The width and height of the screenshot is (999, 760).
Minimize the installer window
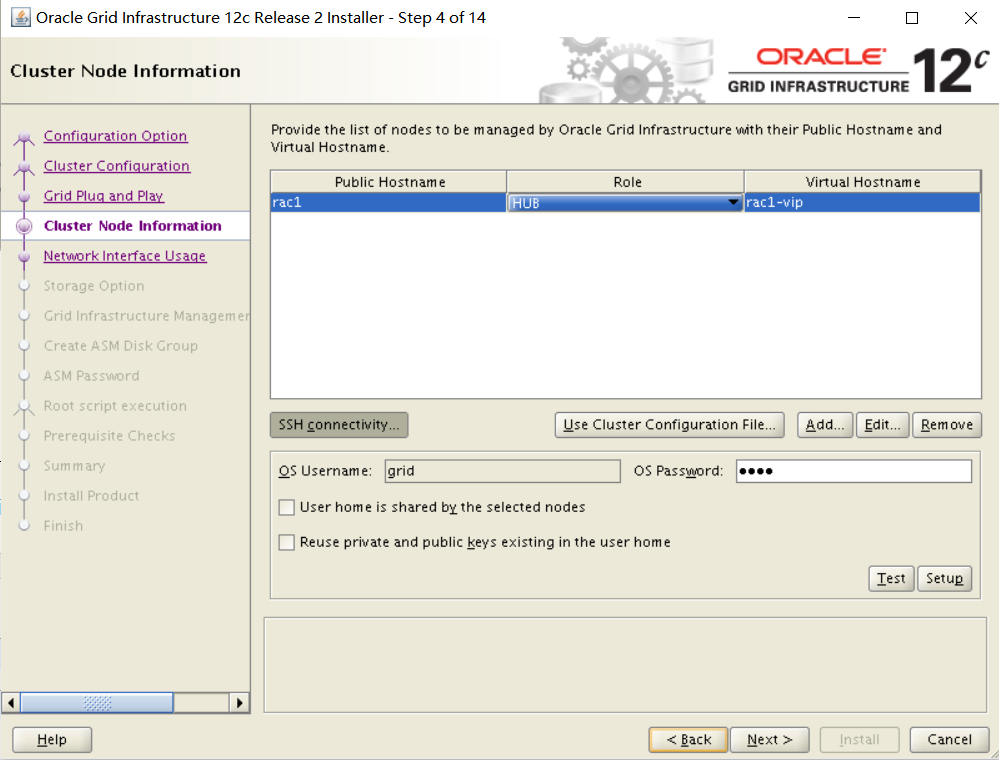(x=854, y=18)
